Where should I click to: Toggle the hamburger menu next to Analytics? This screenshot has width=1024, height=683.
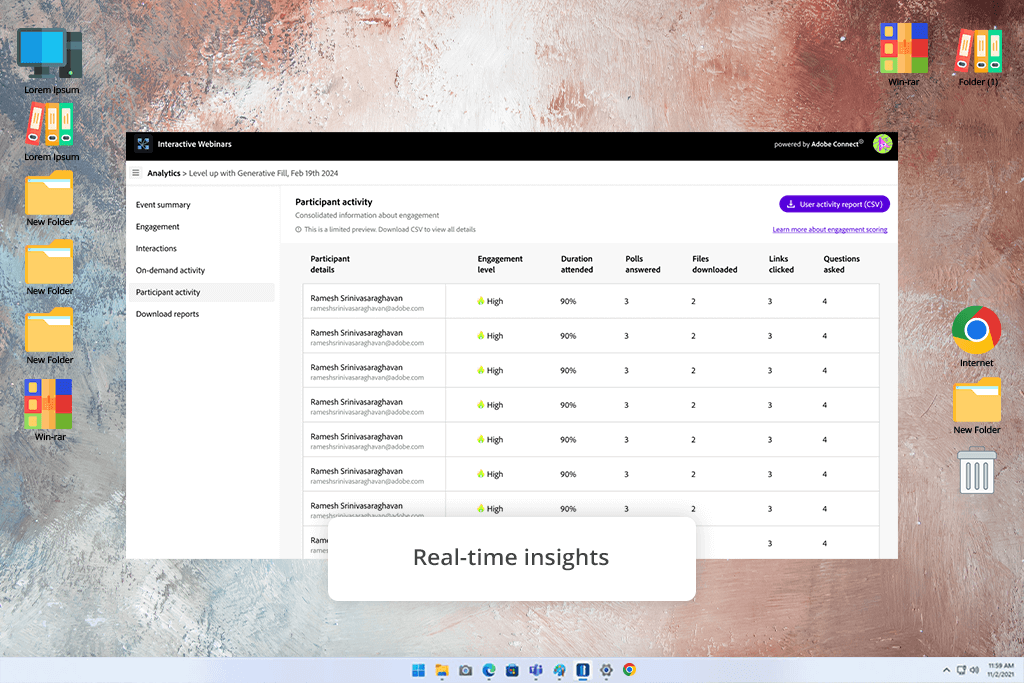click(136, 173)
